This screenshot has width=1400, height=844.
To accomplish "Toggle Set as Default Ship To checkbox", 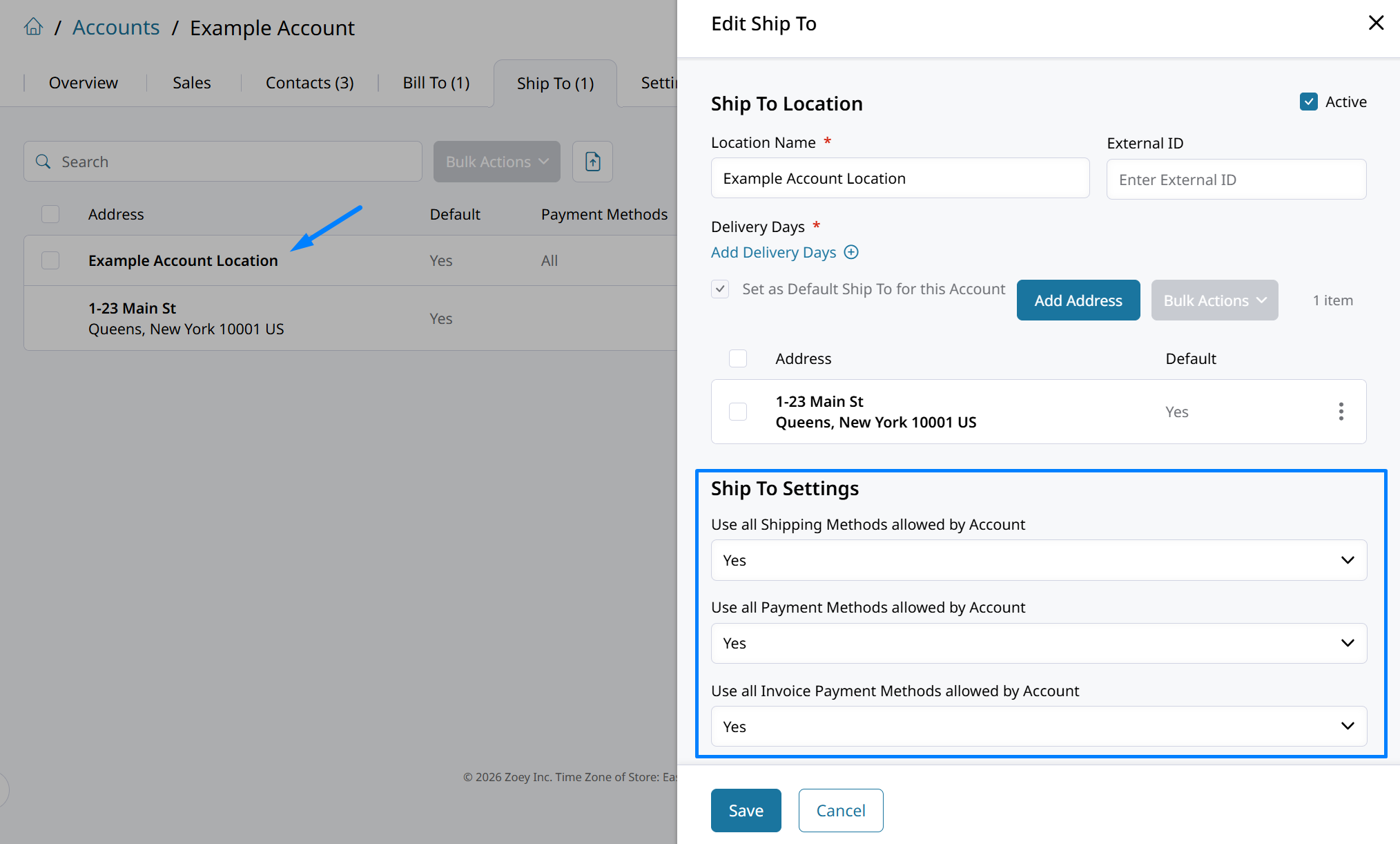I will (720, 289).
